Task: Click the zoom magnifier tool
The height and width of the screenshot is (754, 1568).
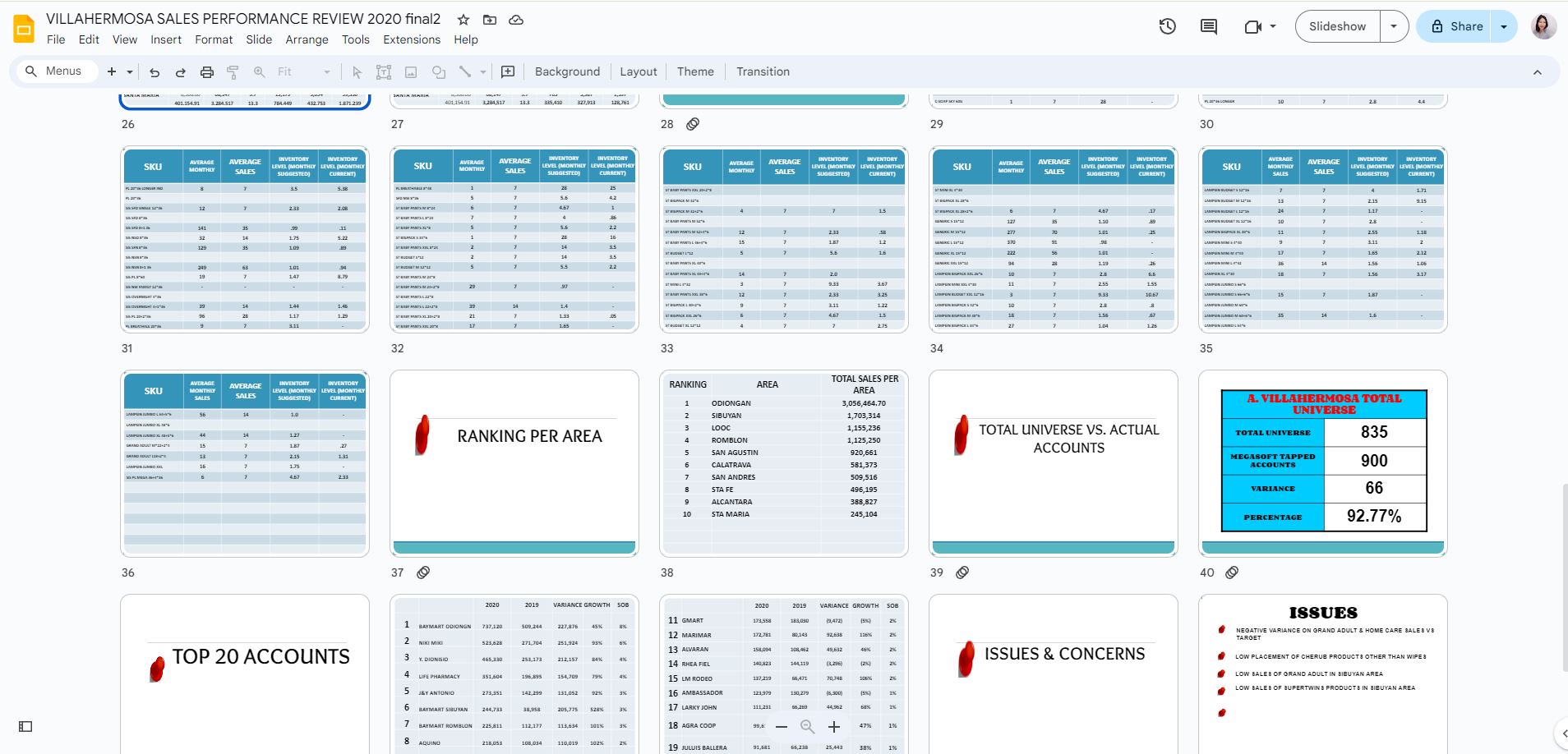Action: coord(260,72)
